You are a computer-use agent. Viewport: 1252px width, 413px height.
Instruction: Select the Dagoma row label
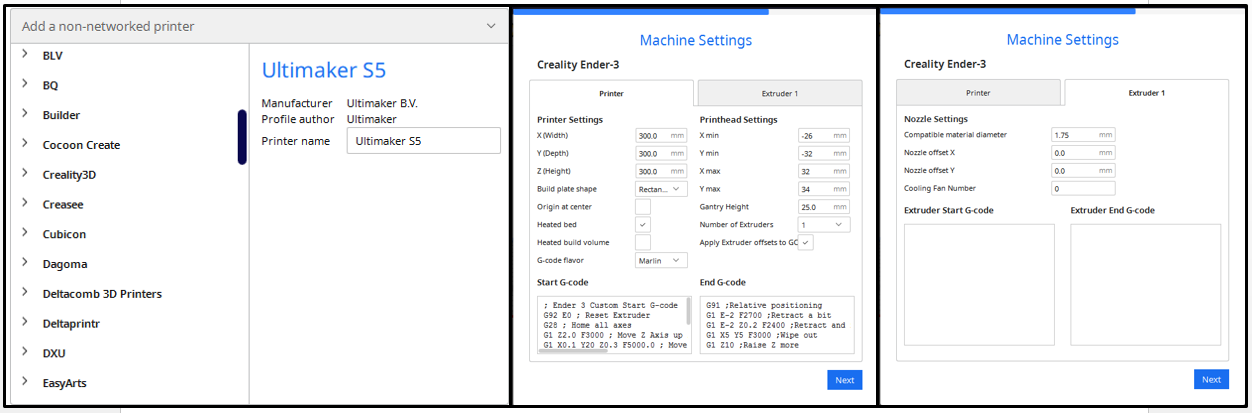[x=65, y=264]
